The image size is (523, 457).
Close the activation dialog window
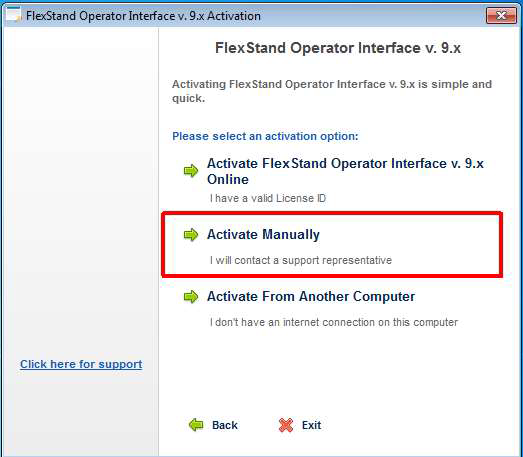point(501,15)
